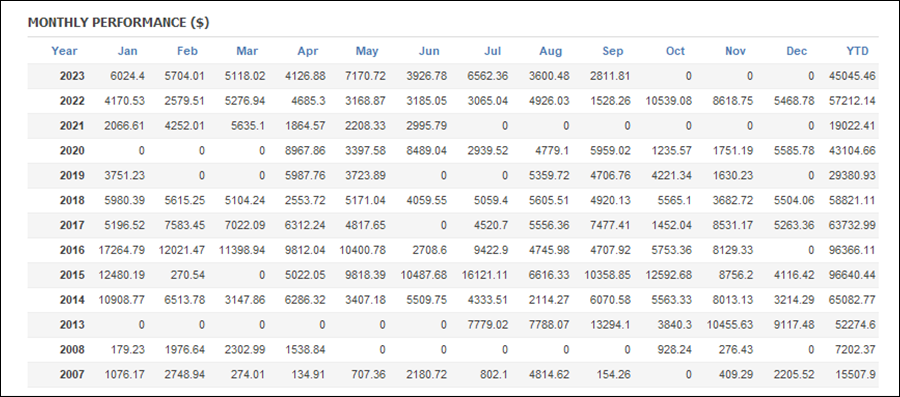Click the 2017 Nov value 8531.17

[732, 225]
